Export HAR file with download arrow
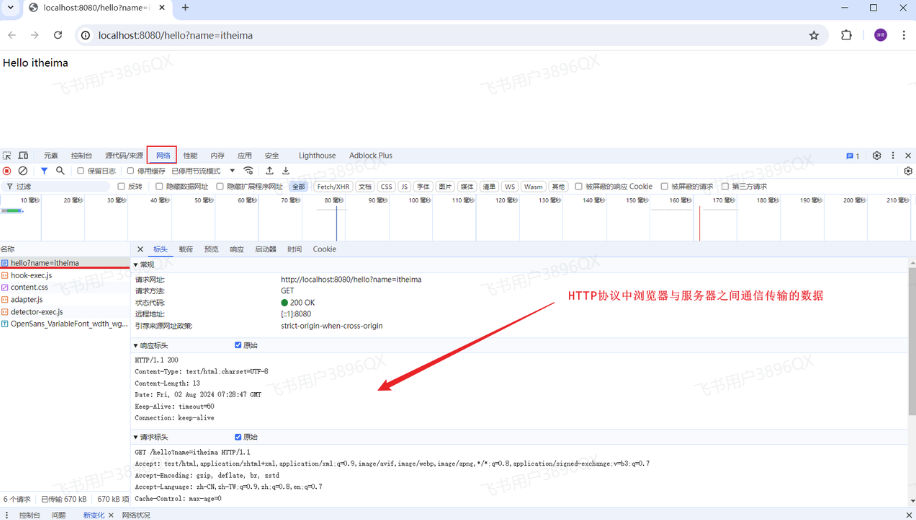The width and height of the screenshot is (916, 520). pyautogui.click(x=286, y=171)
